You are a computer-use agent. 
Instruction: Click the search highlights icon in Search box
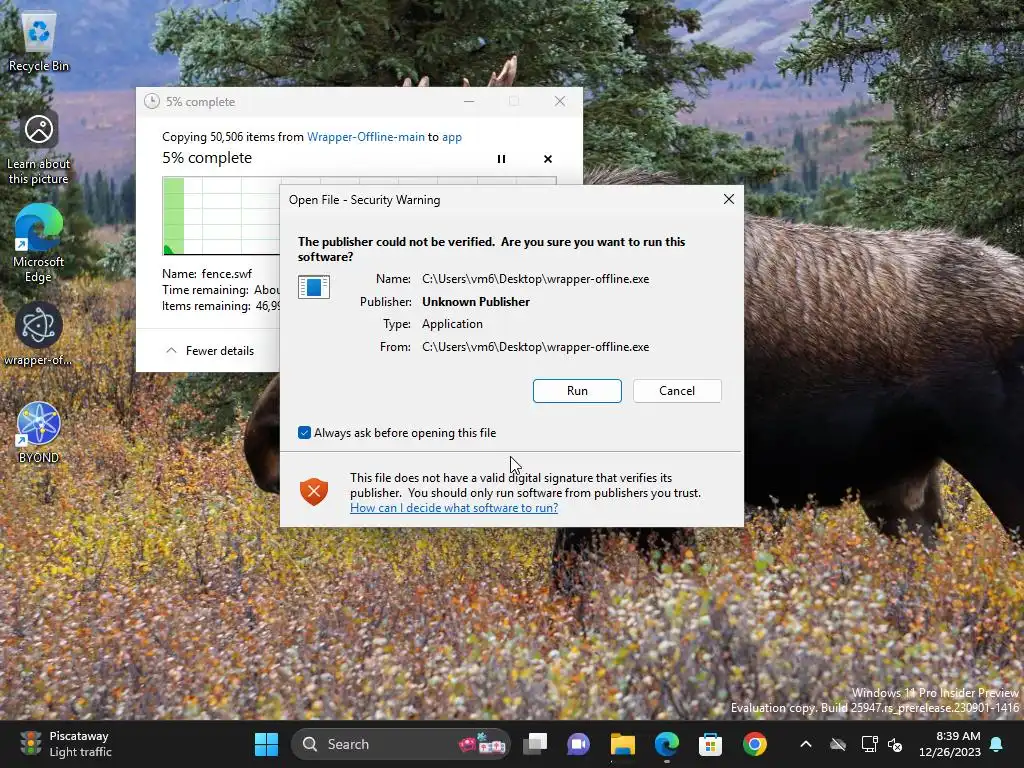pos(482,744)
